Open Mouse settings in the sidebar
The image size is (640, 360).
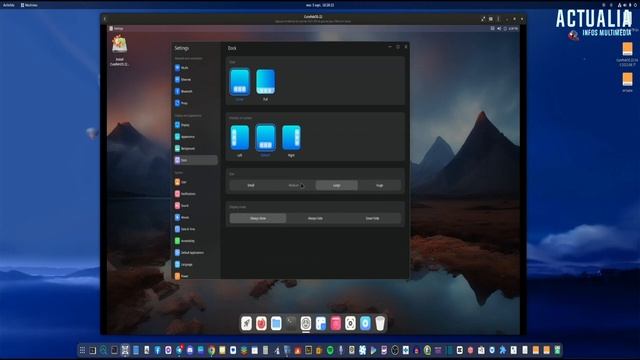tap(195, 218)
